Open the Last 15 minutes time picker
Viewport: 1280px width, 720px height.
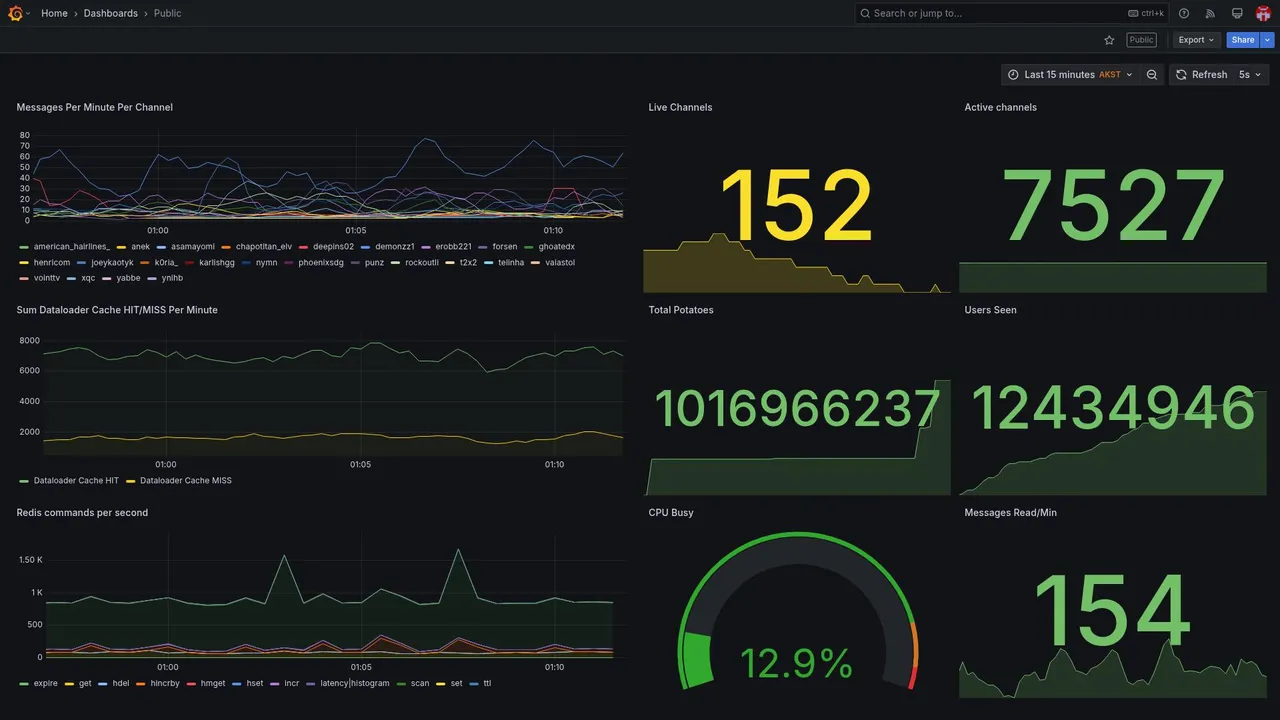tap(1070, 75)
